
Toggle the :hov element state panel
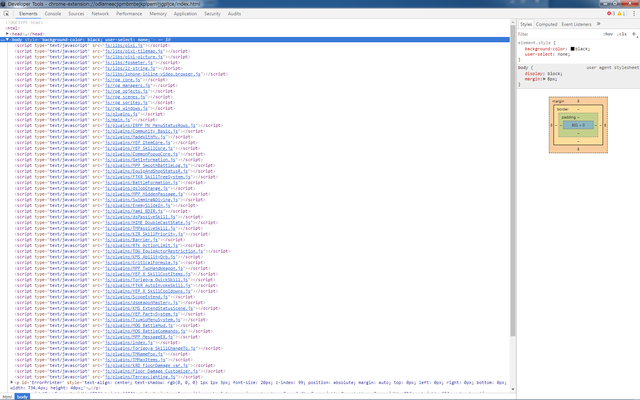(608, 34)
